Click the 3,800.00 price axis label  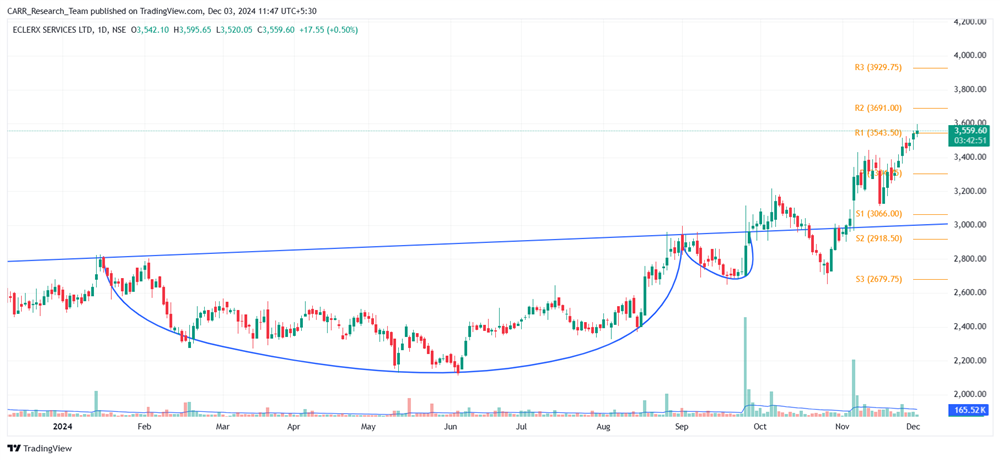click(971, 89)
